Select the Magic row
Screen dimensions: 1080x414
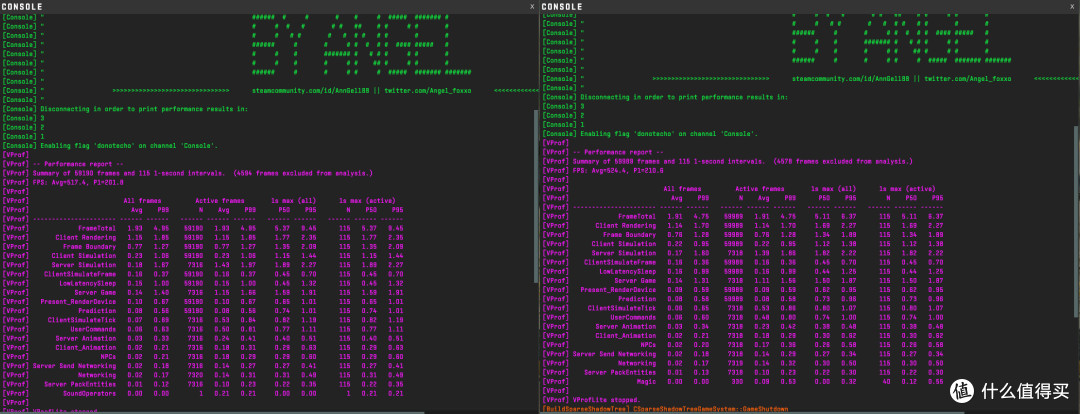pyautogui.click(x=744, y=381)
